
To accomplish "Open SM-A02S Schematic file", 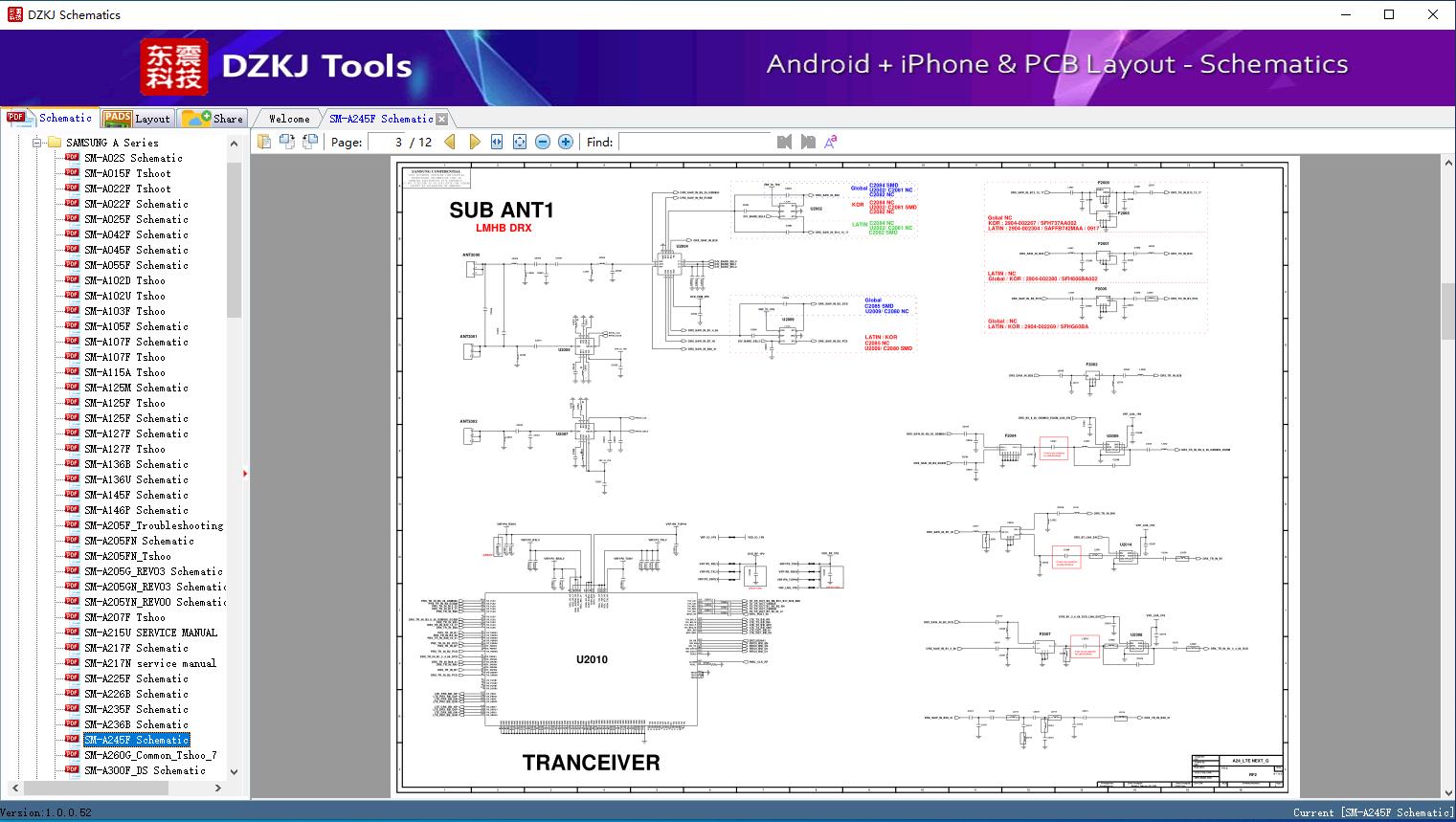I will (x=133, y=158).
